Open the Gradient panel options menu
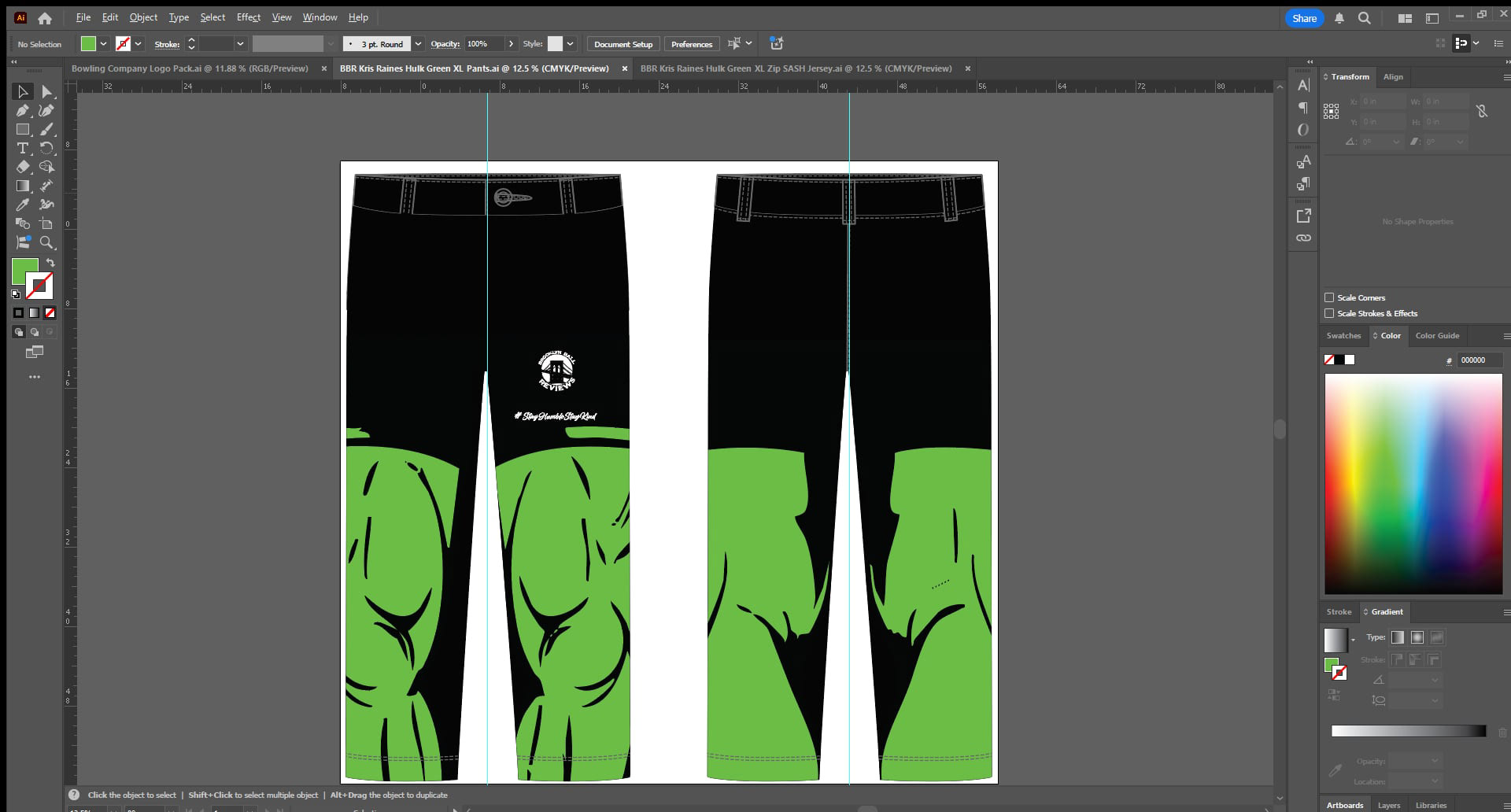Viewport: 1511px width, 812px height. [x=1506, y=612]
